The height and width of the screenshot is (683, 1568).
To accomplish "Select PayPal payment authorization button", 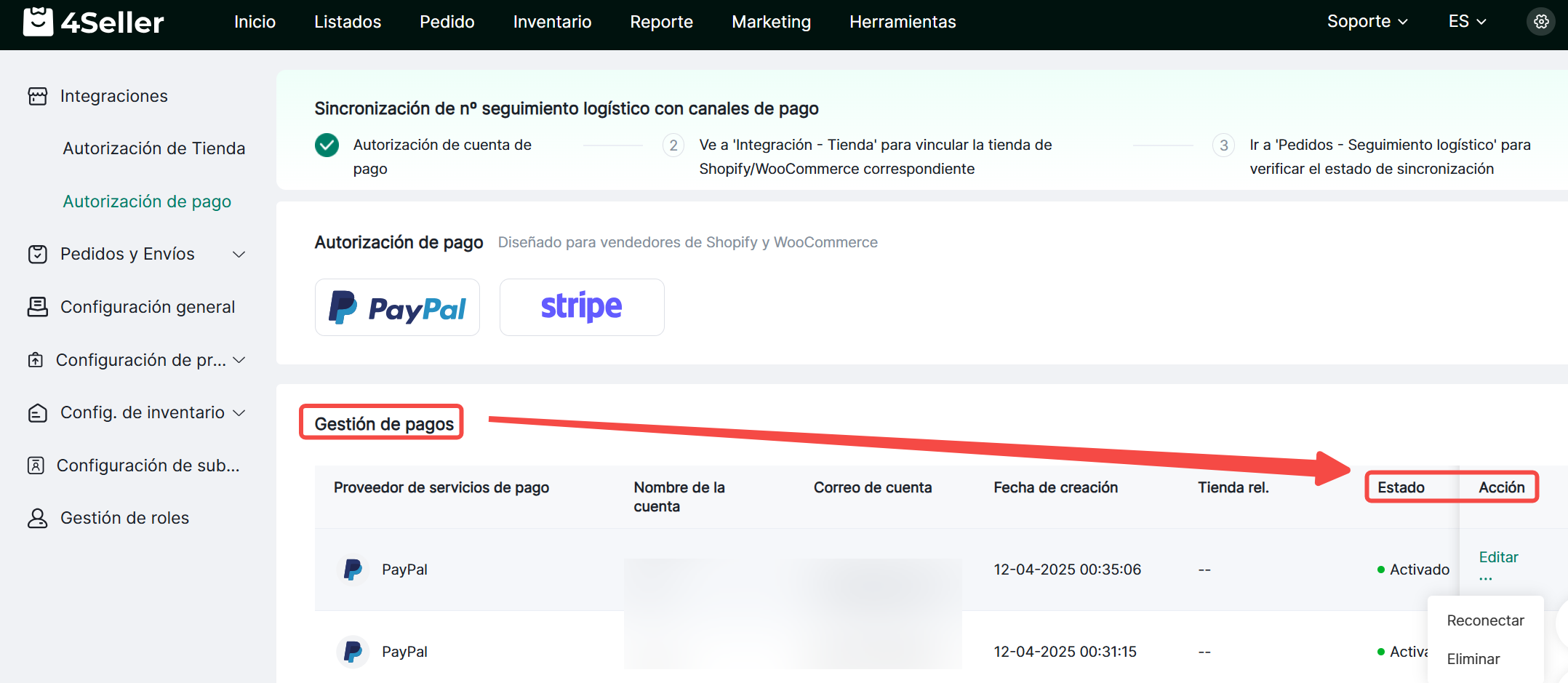I will coord(397,308).
